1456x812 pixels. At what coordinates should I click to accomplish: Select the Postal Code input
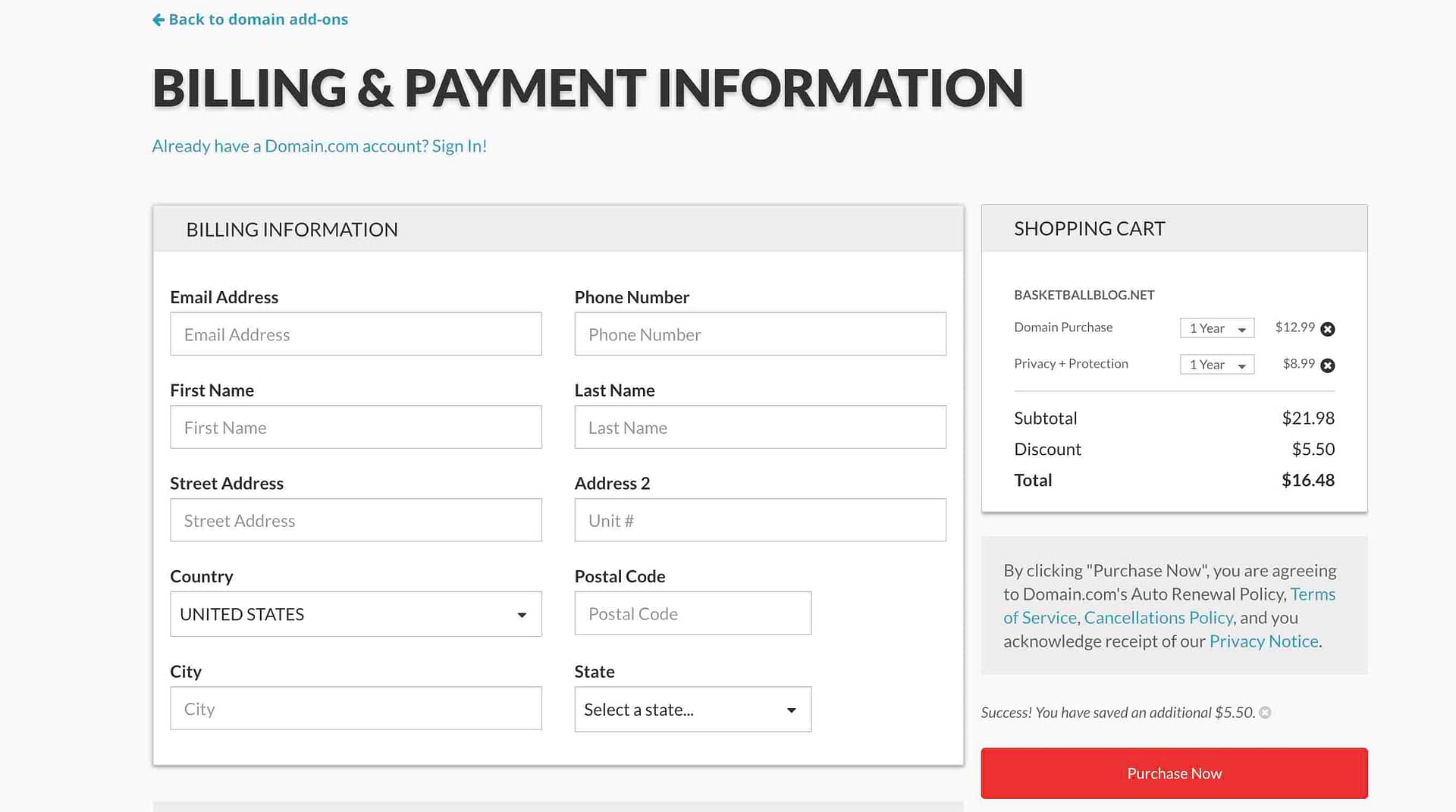[692, 613]
